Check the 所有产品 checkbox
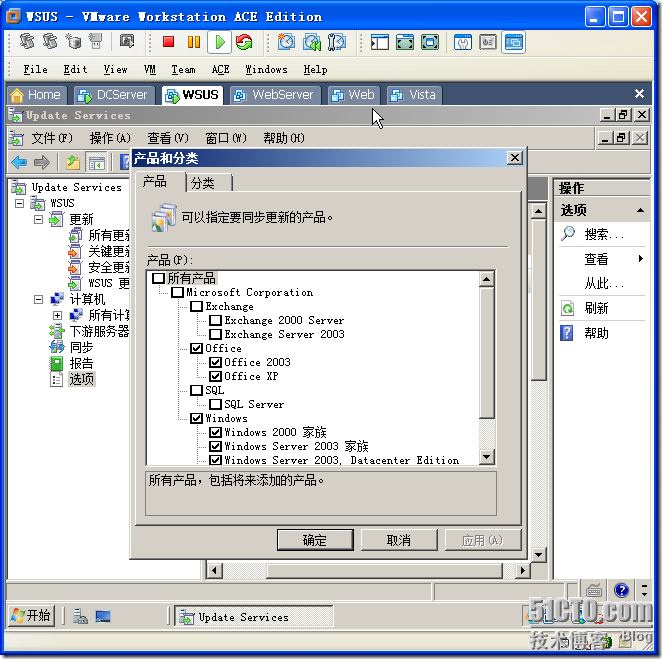Screen dimensions: 662x659 pos(158,278)
